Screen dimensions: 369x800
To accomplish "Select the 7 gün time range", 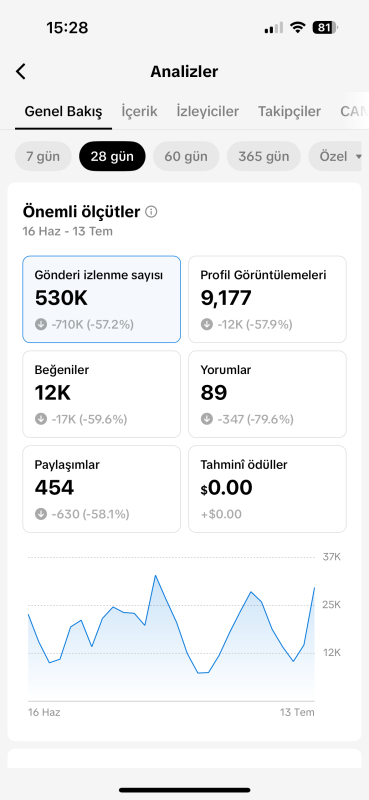I will pos(43,156).
